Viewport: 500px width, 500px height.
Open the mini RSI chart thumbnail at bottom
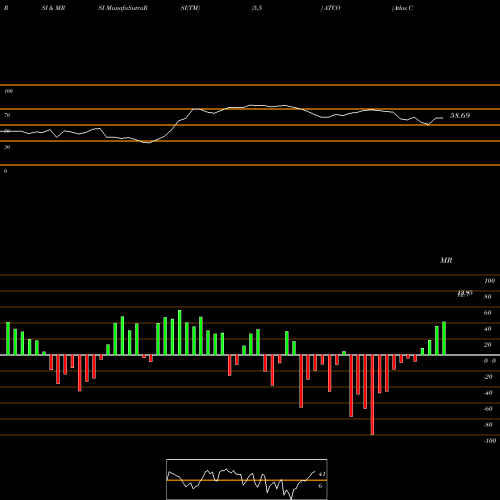(x=247, y=479)
